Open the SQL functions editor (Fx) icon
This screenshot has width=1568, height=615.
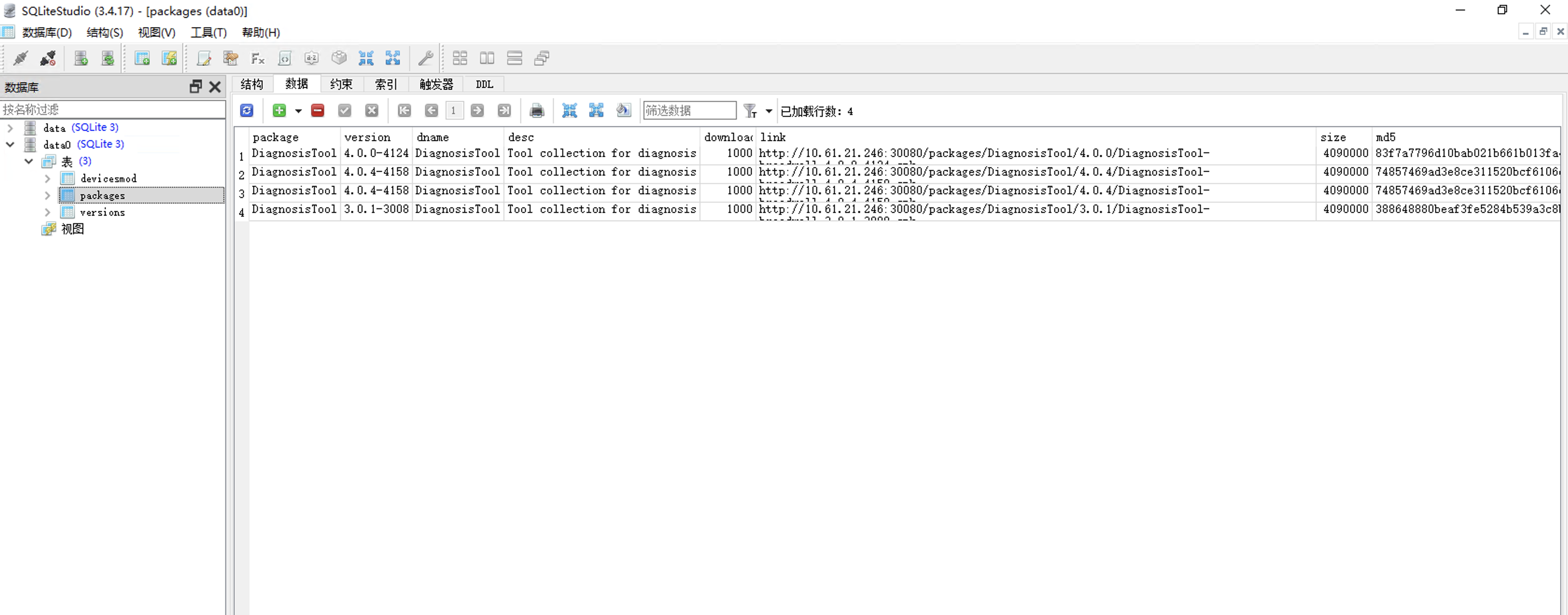pyautogui.click(x=257, y=58)
